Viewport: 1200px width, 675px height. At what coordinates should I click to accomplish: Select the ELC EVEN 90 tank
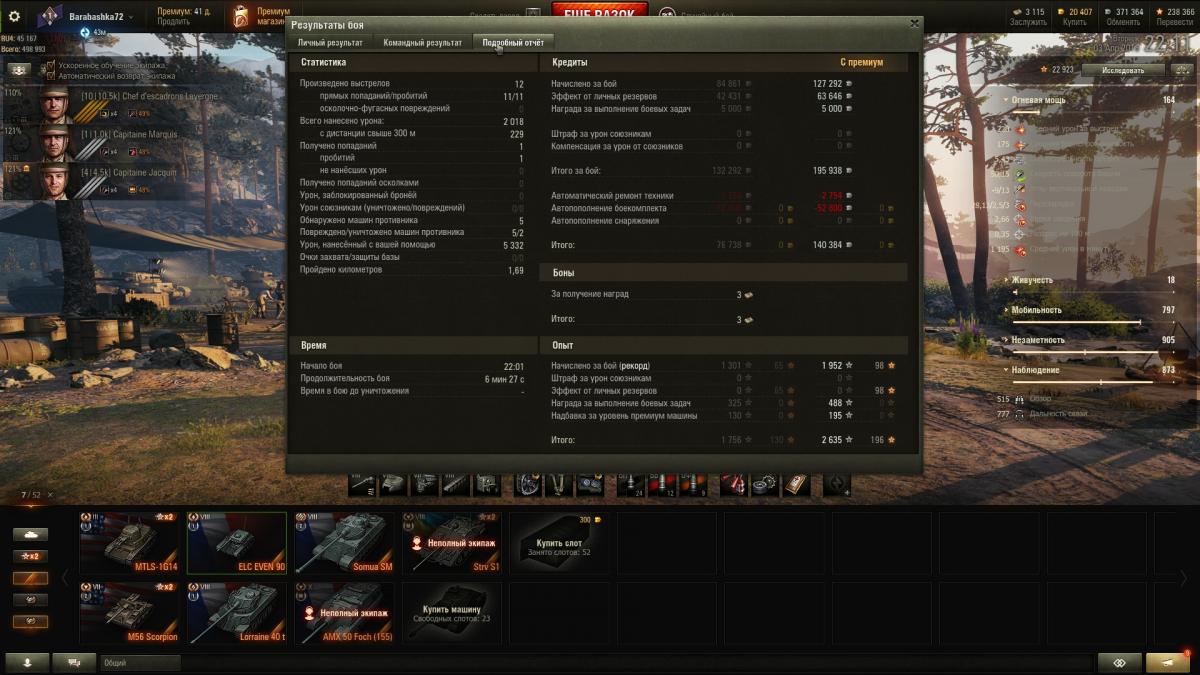(236, 543)
